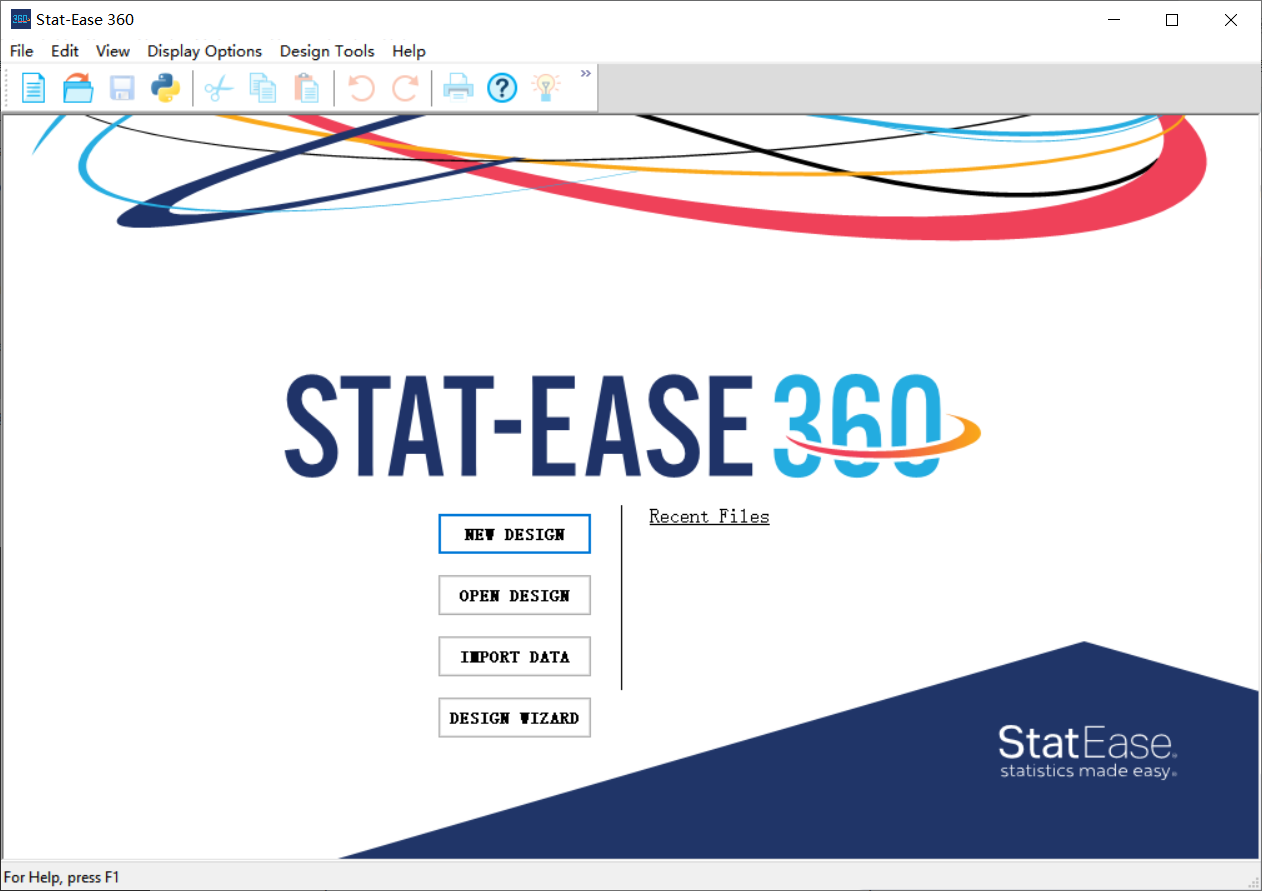The image size is (1262, 891).
Task: Click the 'For Help, press F1' status text
Action: click(x=62, y=877)
